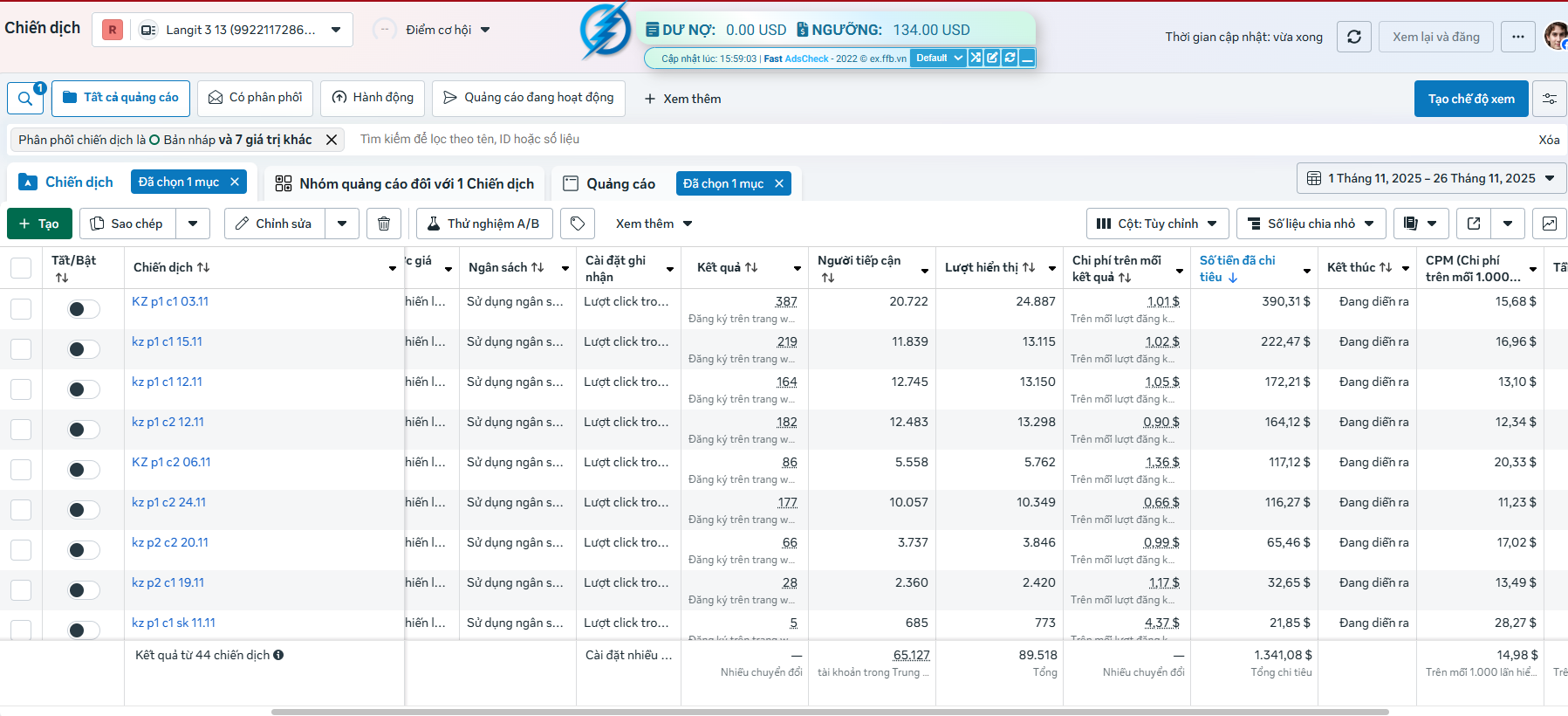1568x716 pixels.
Task: Click the green Tạo create button
Action: [39, 224]
